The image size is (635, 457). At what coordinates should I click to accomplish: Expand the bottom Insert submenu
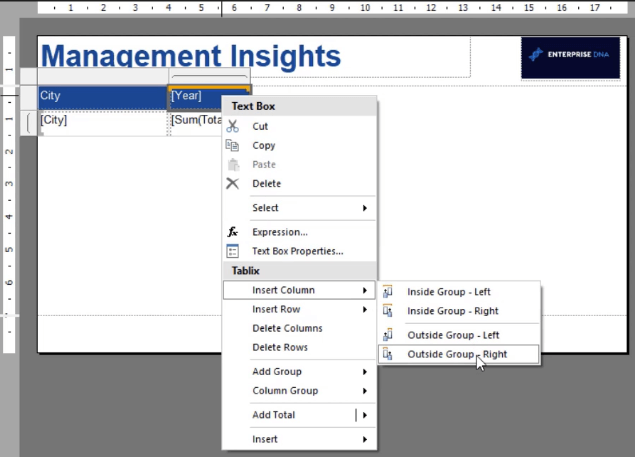pyautogui.click(x=300, y=439)
